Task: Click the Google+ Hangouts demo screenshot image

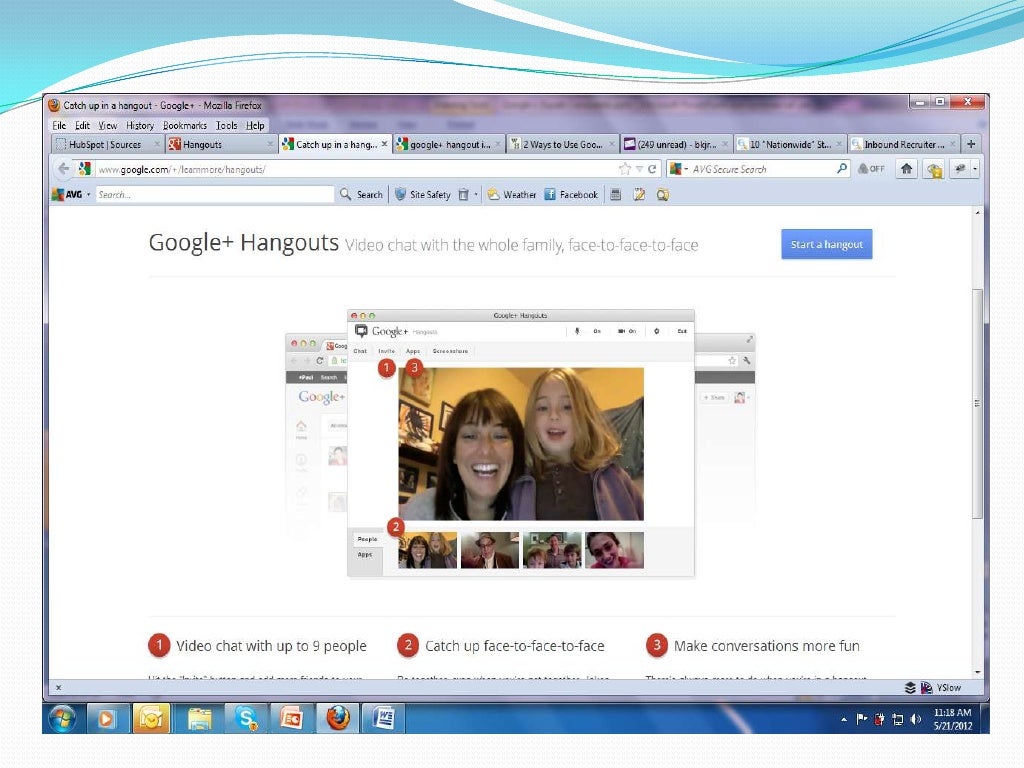Action: (x=520, y=443)
